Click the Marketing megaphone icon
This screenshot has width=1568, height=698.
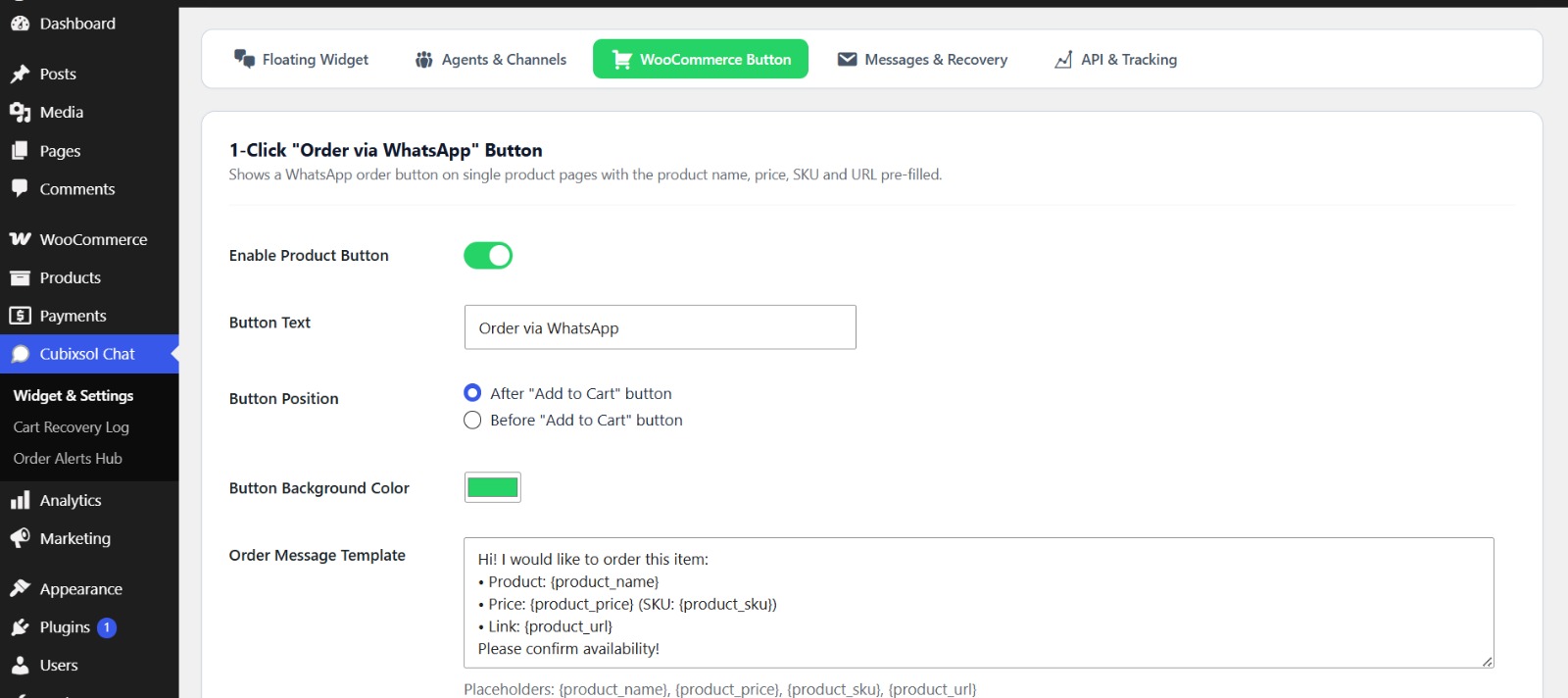click(20, 538)
